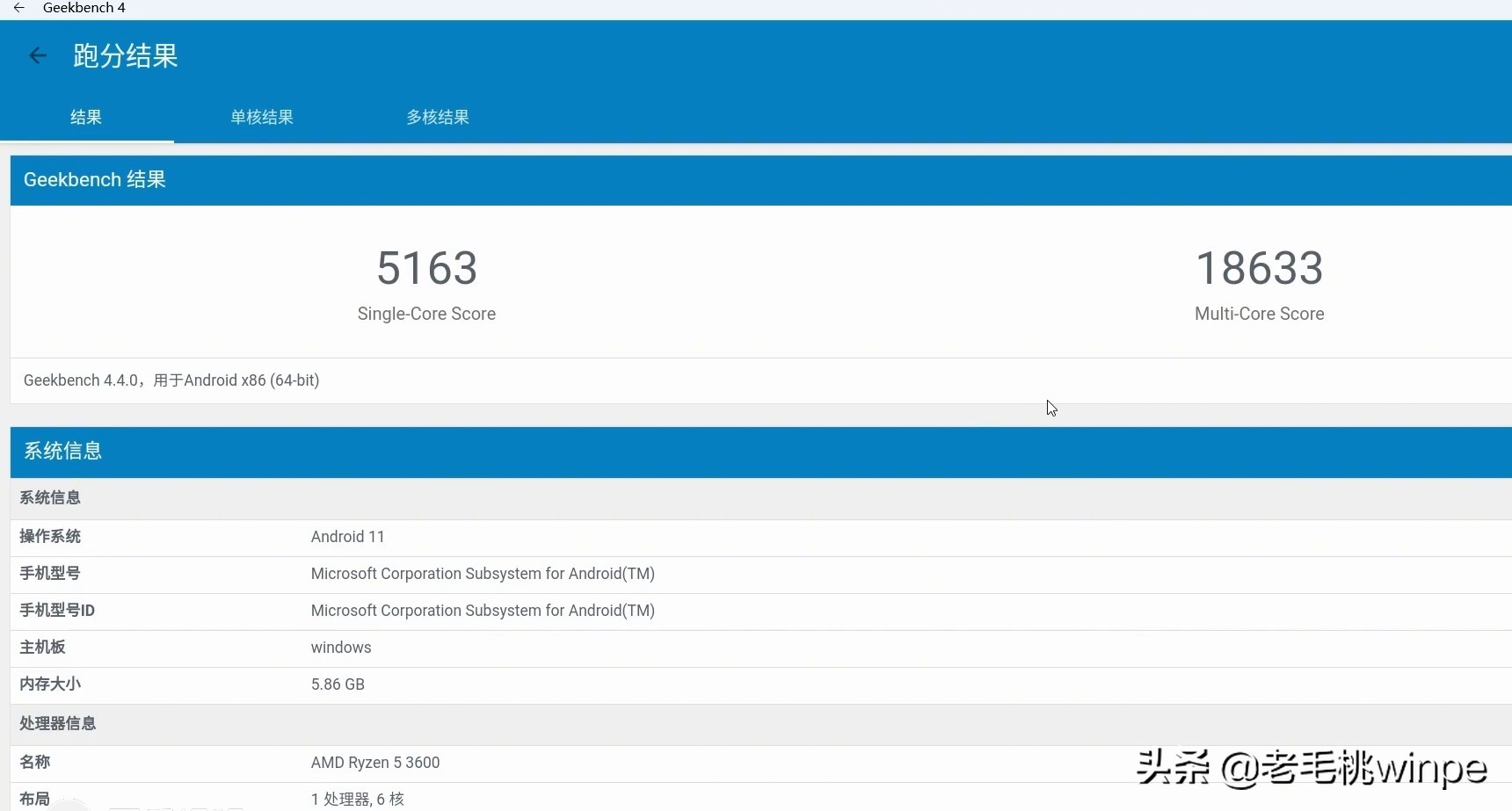The height and width of the screenshot is (811, 1512).
Task: Click the 名称 row label
Action: pyautogui.click(x=35, y=763)
